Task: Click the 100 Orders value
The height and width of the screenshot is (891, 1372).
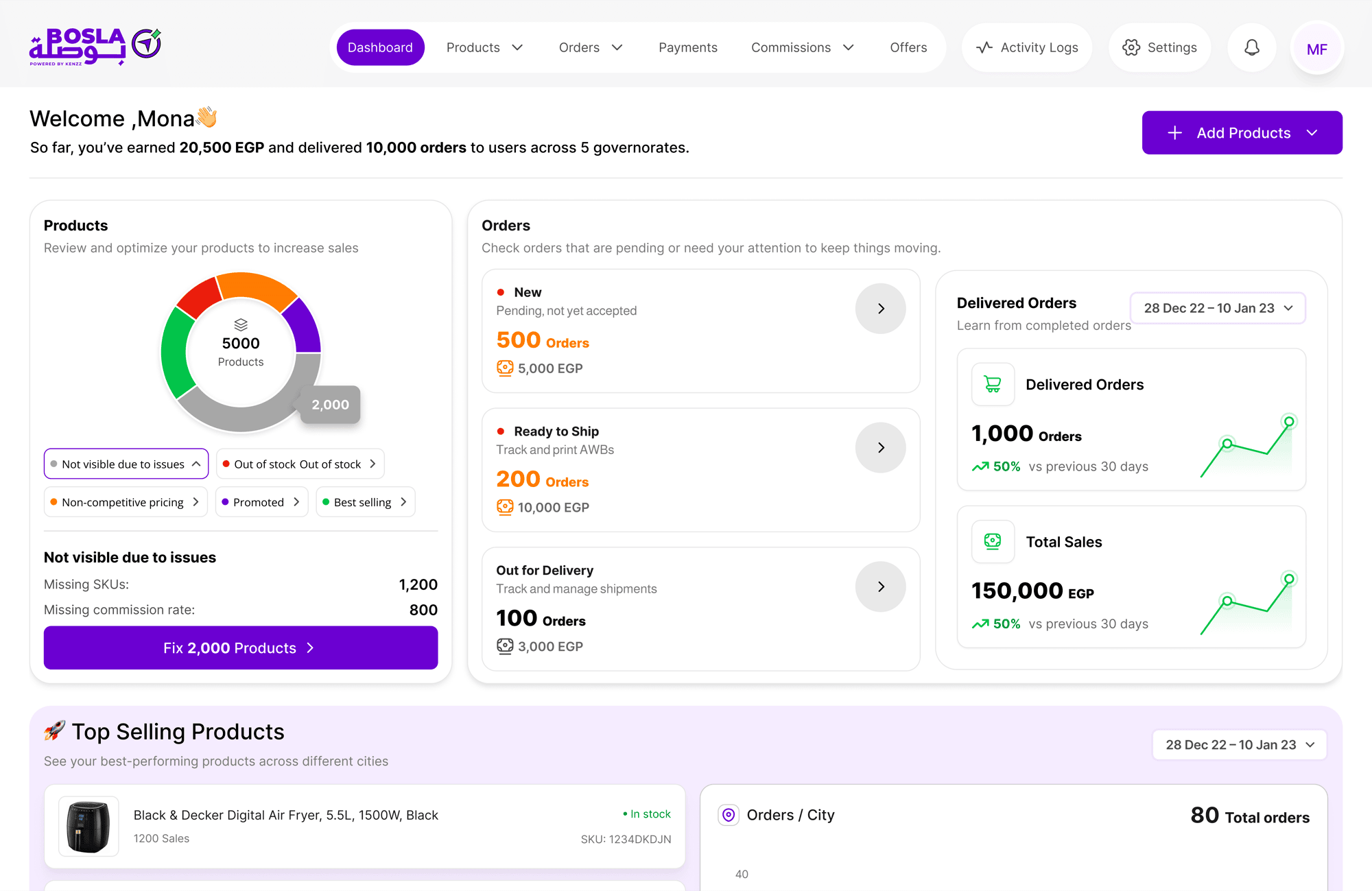Action: click(541, 618)
